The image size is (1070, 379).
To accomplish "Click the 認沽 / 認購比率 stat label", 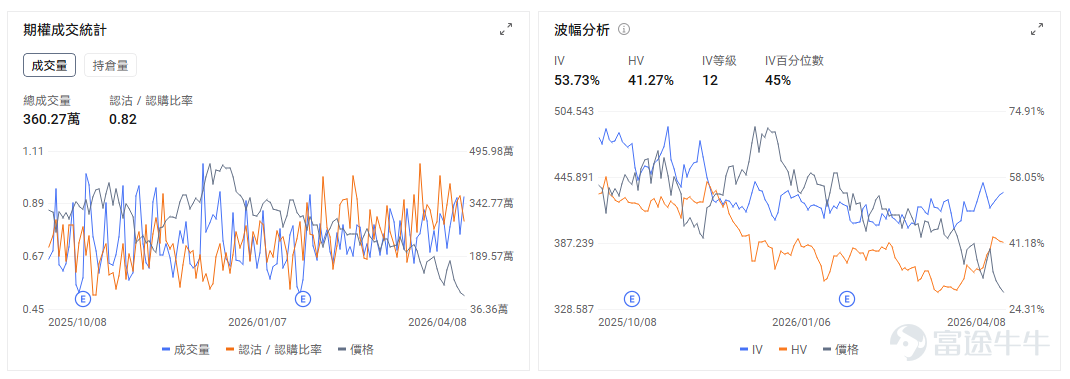I will tap(151, 100).
